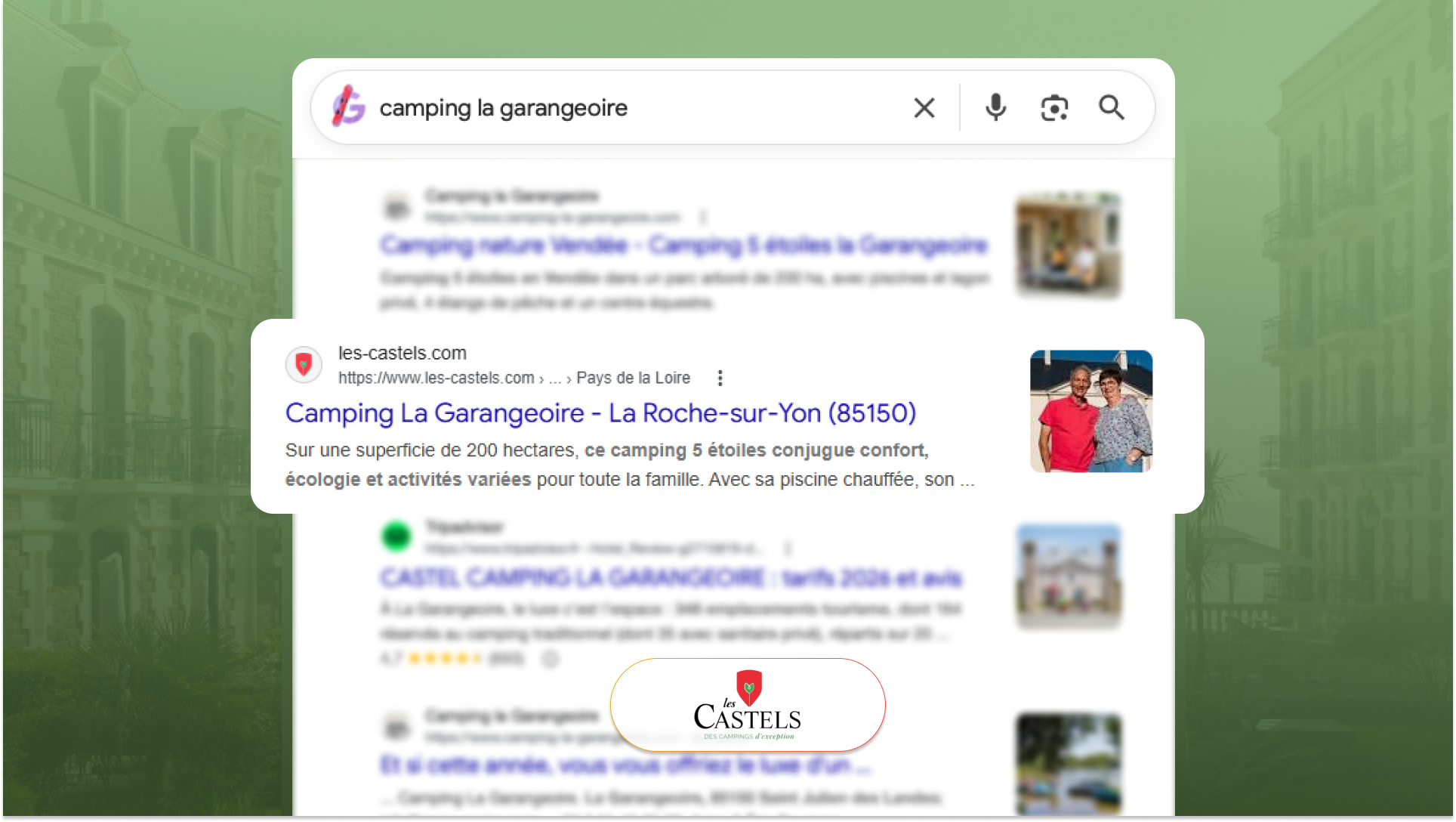The width and height of the screenshot is (1456, 822).
Task: Open three-dot menu on first blurred result
Action: point(703,218)
